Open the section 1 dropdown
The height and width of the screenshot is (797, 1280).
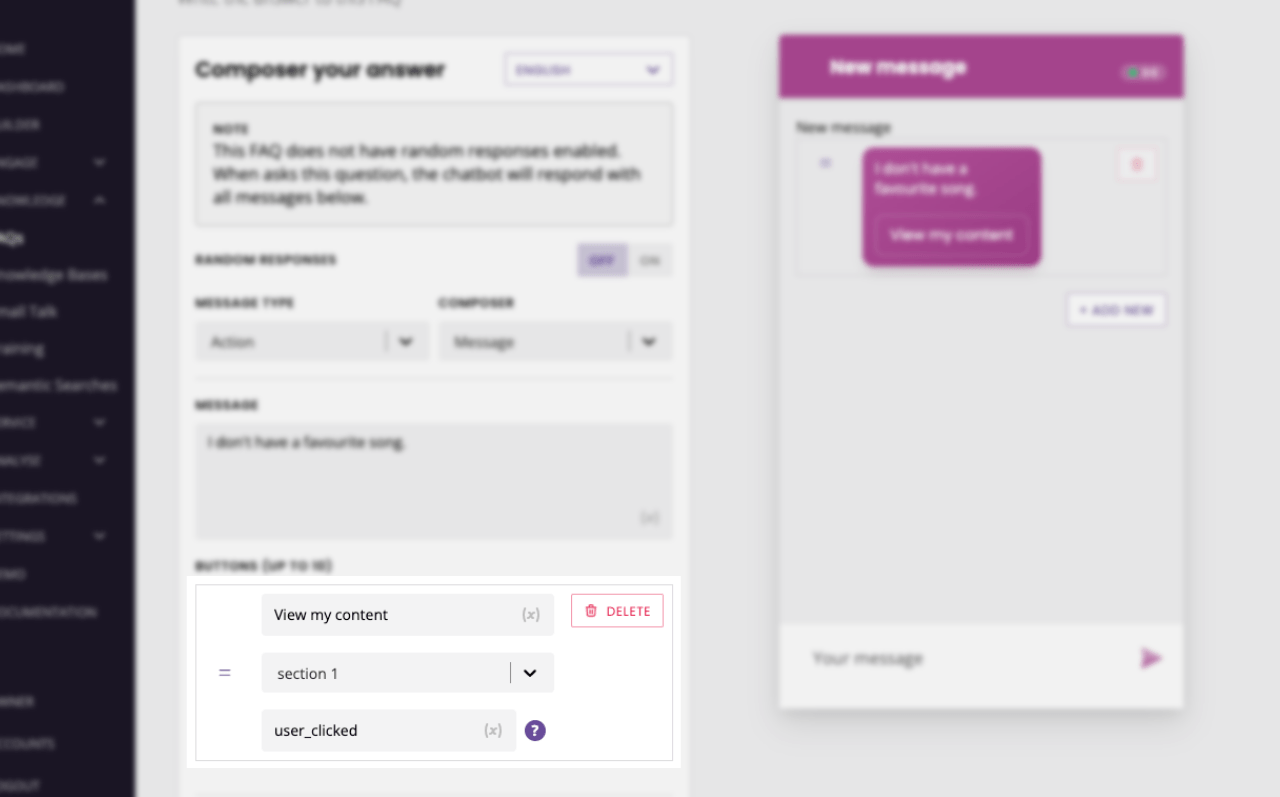coord(408,673)
